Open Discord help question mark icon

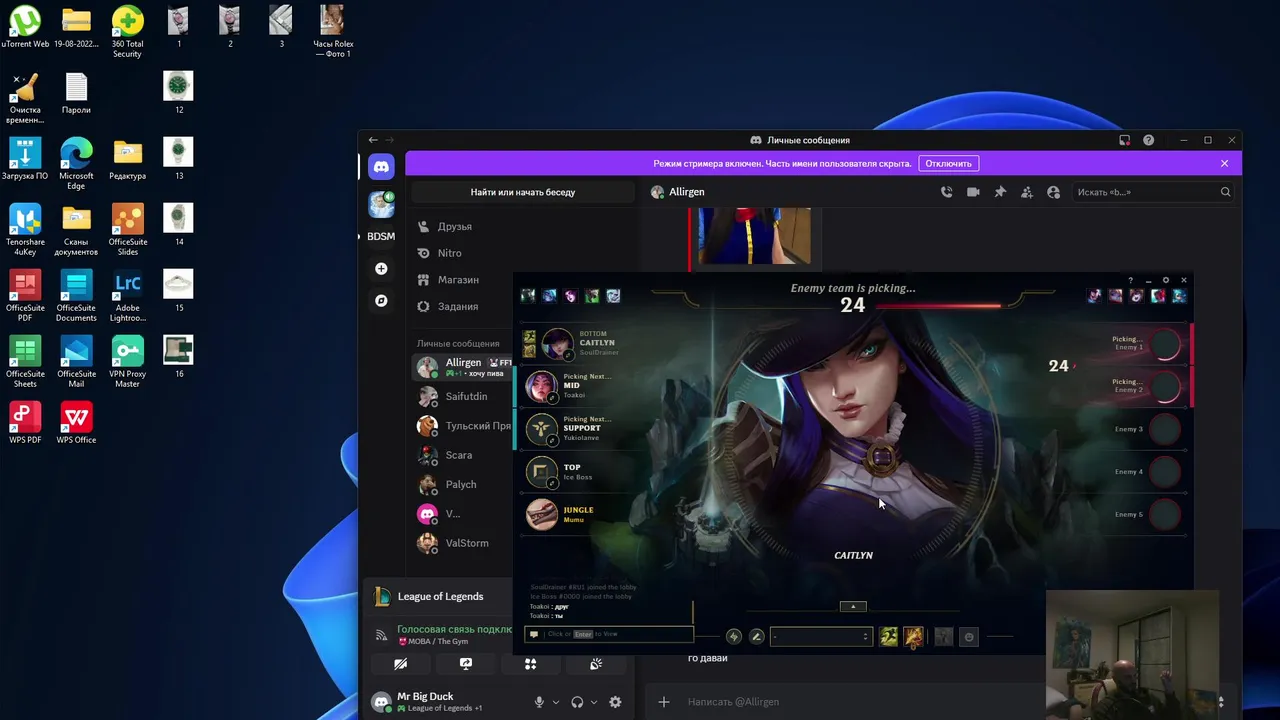1148,140
